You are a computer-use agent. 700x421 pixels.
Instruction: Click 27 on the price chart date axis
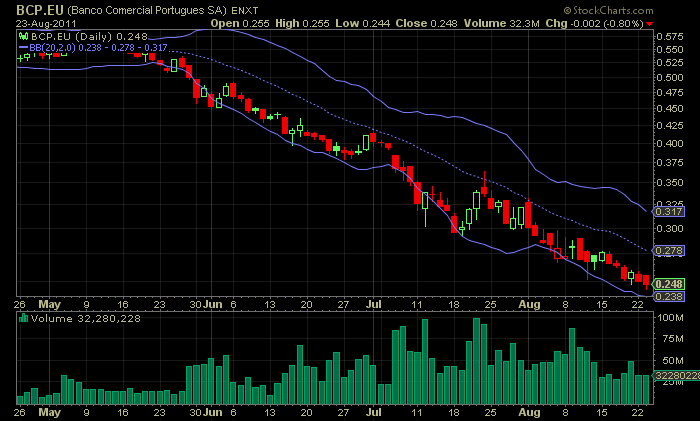point(343,304)
